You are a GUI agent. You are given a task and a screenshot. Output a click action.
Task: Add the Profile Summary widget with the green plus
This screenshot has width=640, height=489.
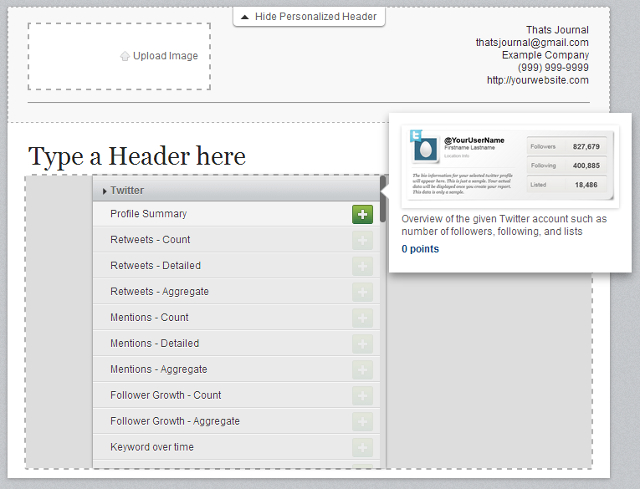pos(362,214)
